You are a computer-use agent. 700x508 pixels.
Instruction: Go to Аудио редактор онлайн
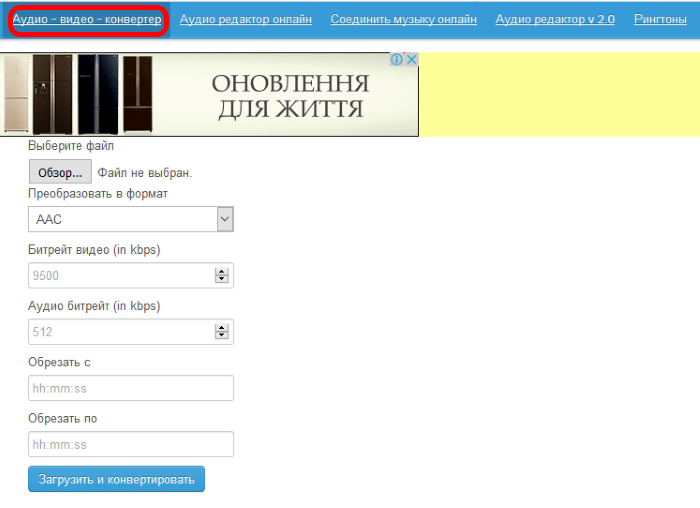(245, 19)
